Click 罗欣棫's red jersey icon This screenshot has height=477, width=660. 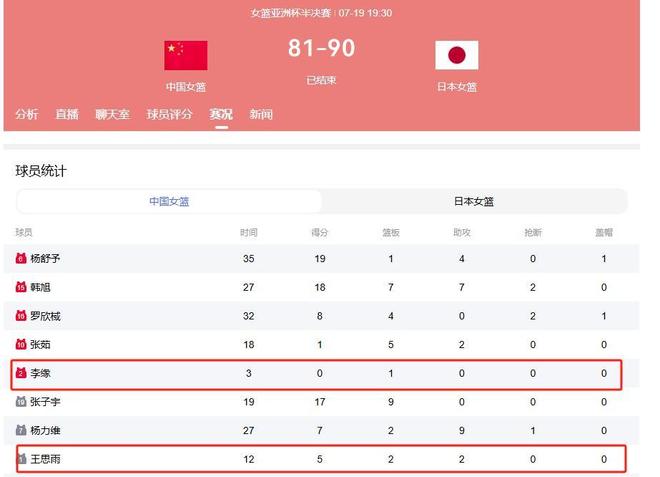(21, 316)
